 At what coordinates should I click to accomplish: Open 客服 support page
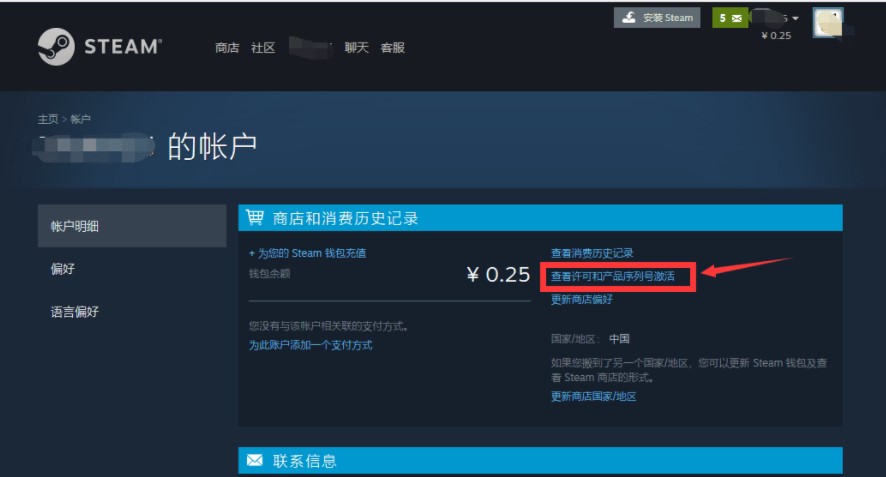point(393,48)
